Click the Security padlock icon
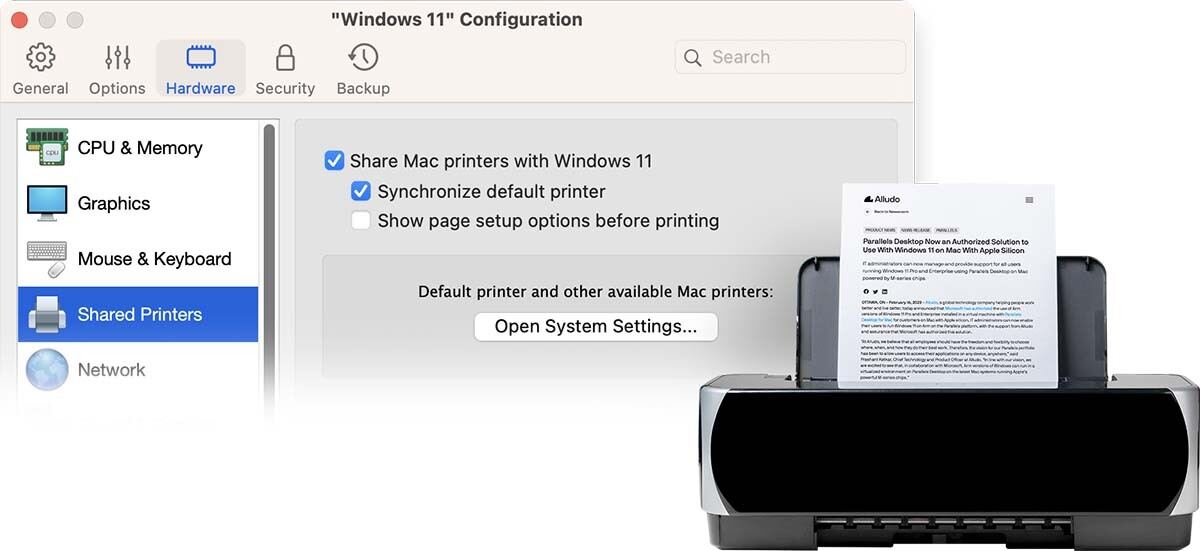This screenshot has height=551, width=1200. coord(285,57)
